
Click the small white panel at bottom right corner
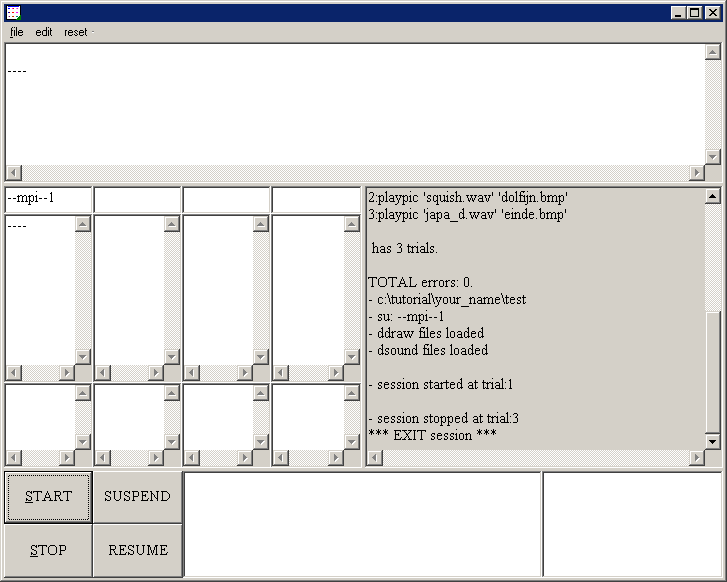click(x=632, y=524)
